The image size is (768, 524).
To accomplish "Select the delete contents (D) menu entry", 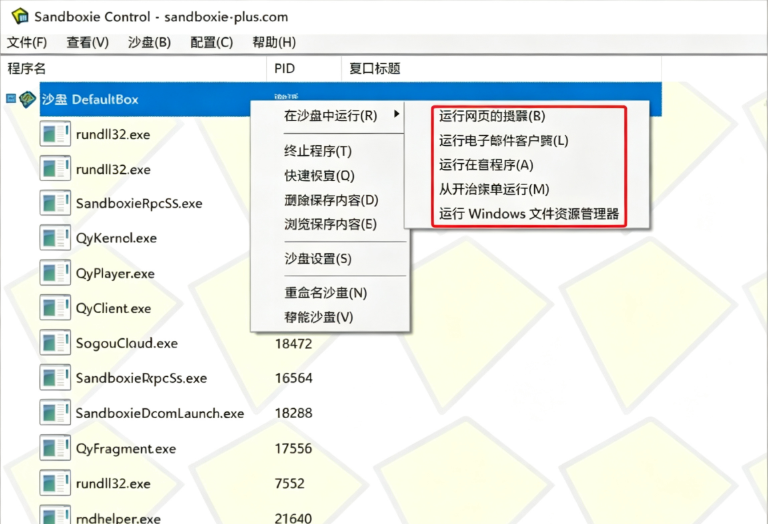I will [x=331, y=200].
